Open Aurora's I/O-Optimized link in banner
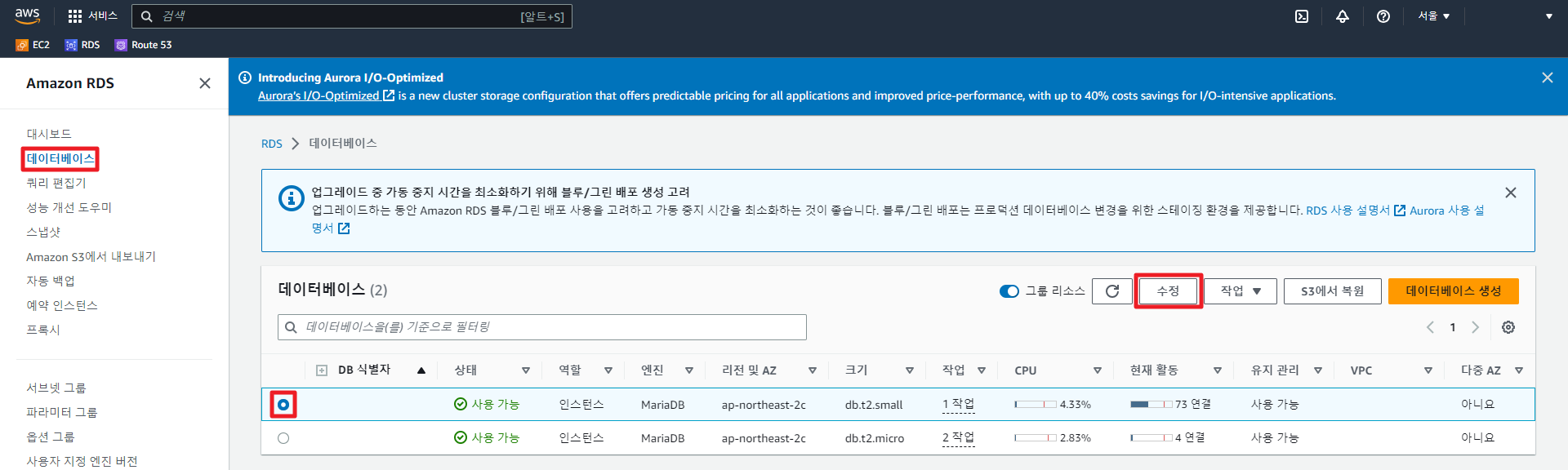This screenshot has height=470, width=1568. [326, 95]
